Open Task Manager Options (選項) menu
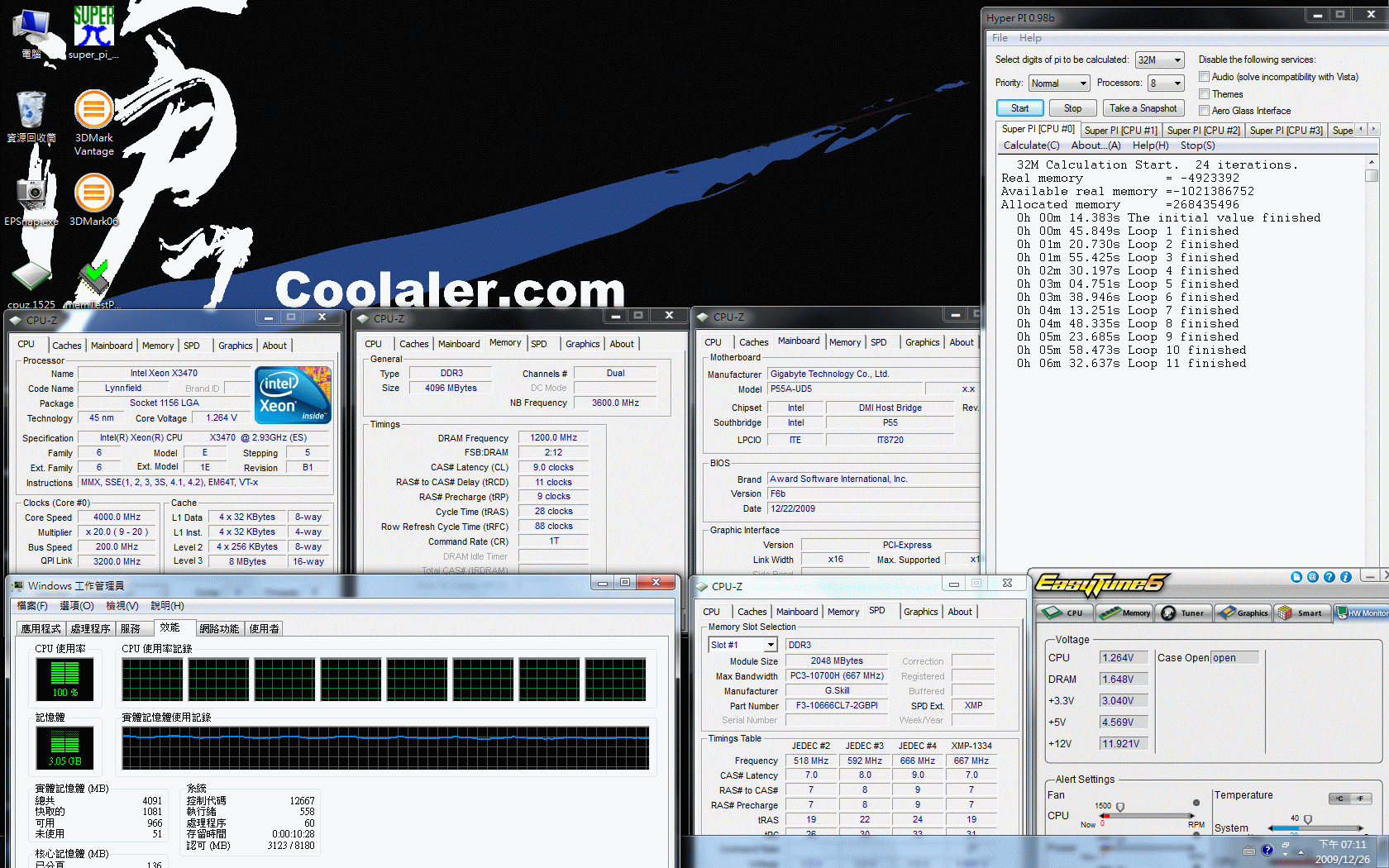The width and height of the screenshot is (1389, 868). point(77,606)
